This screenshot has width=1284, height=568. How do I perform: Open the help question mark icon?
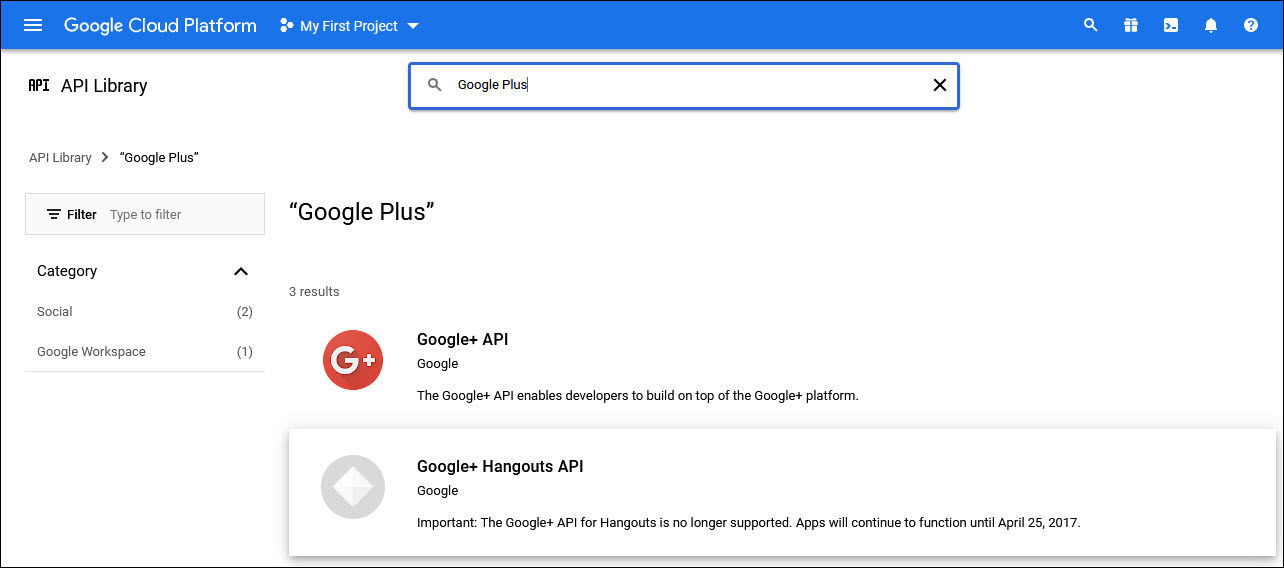pyautogui.click(x=1250, y=25)
